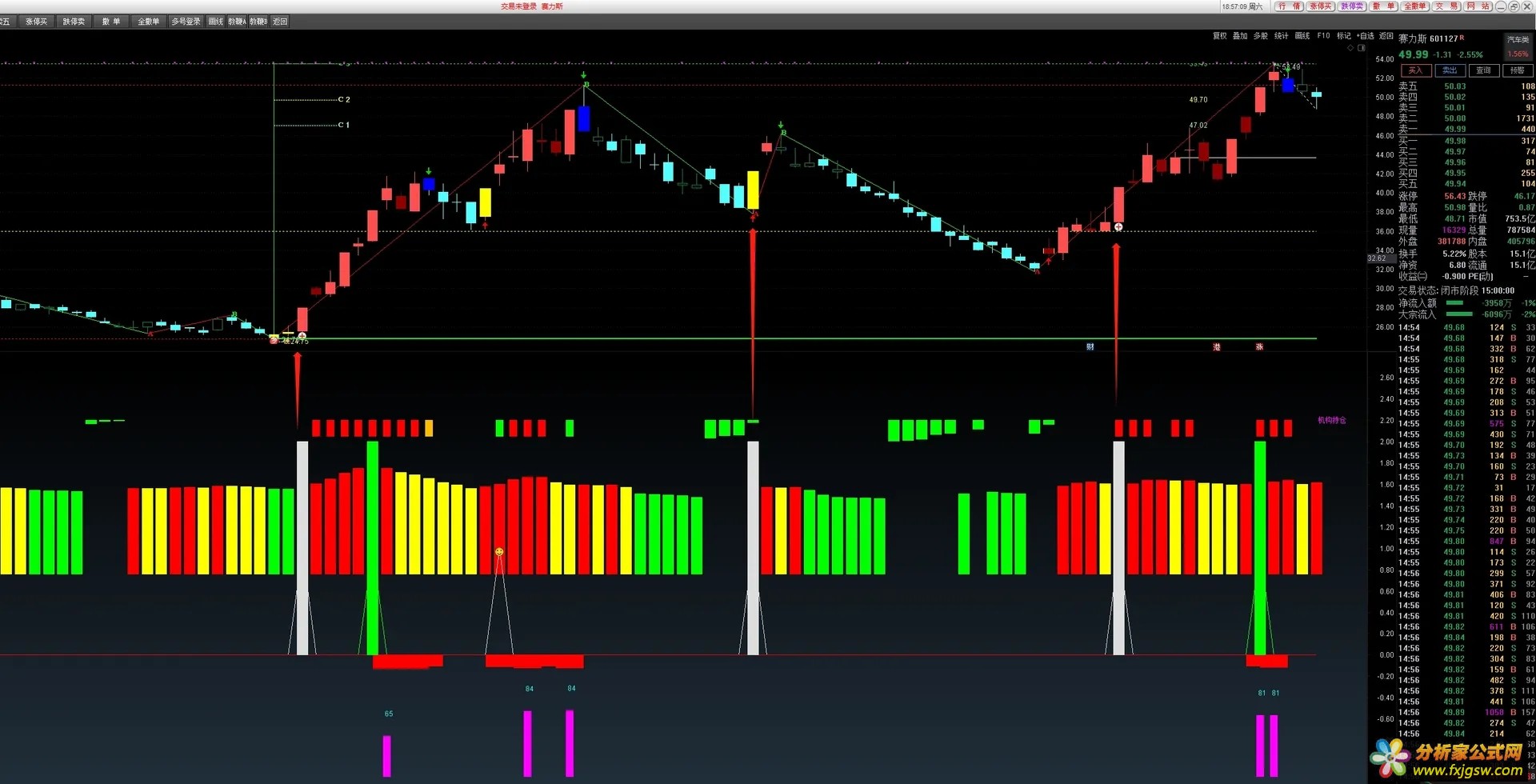The height and width of the screenshot is (784, 1536).
Task: Click the red 涨停买 button in the title bar
Action: [x=1320, y=6]
